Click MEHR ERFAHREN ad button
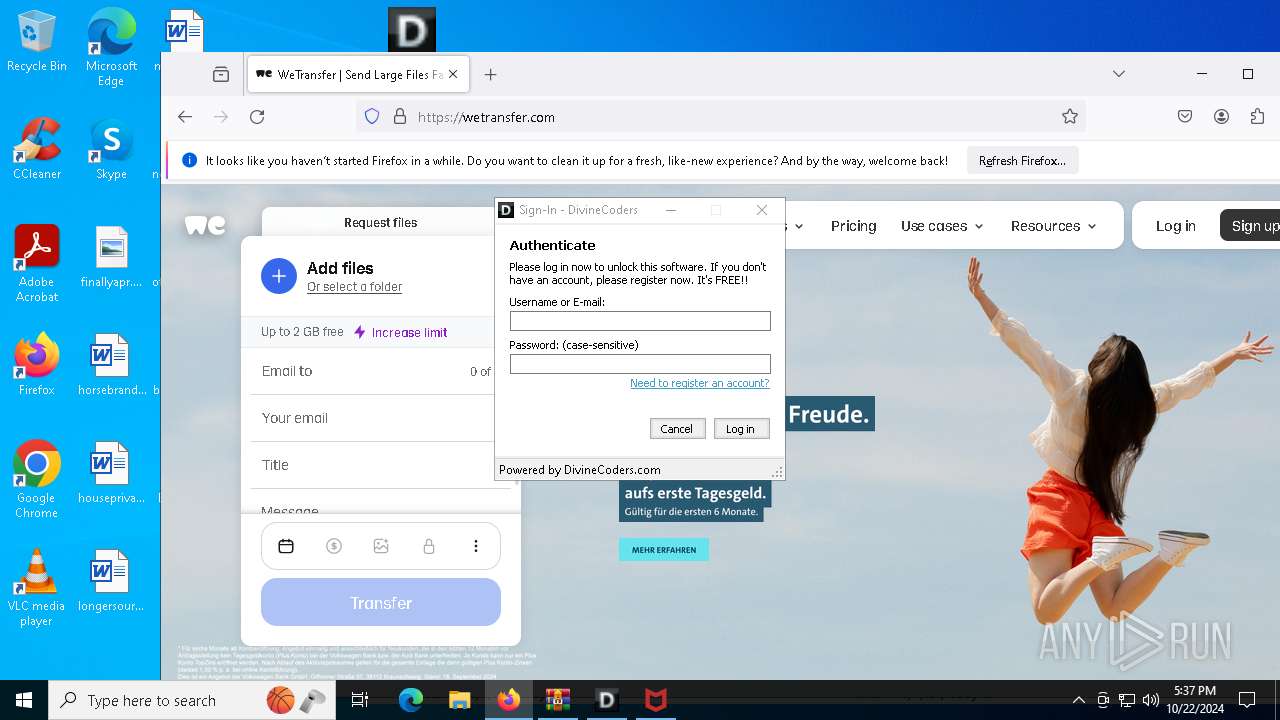The width and height of the screenshot is (1280, 720). click(x=664, y=549)
